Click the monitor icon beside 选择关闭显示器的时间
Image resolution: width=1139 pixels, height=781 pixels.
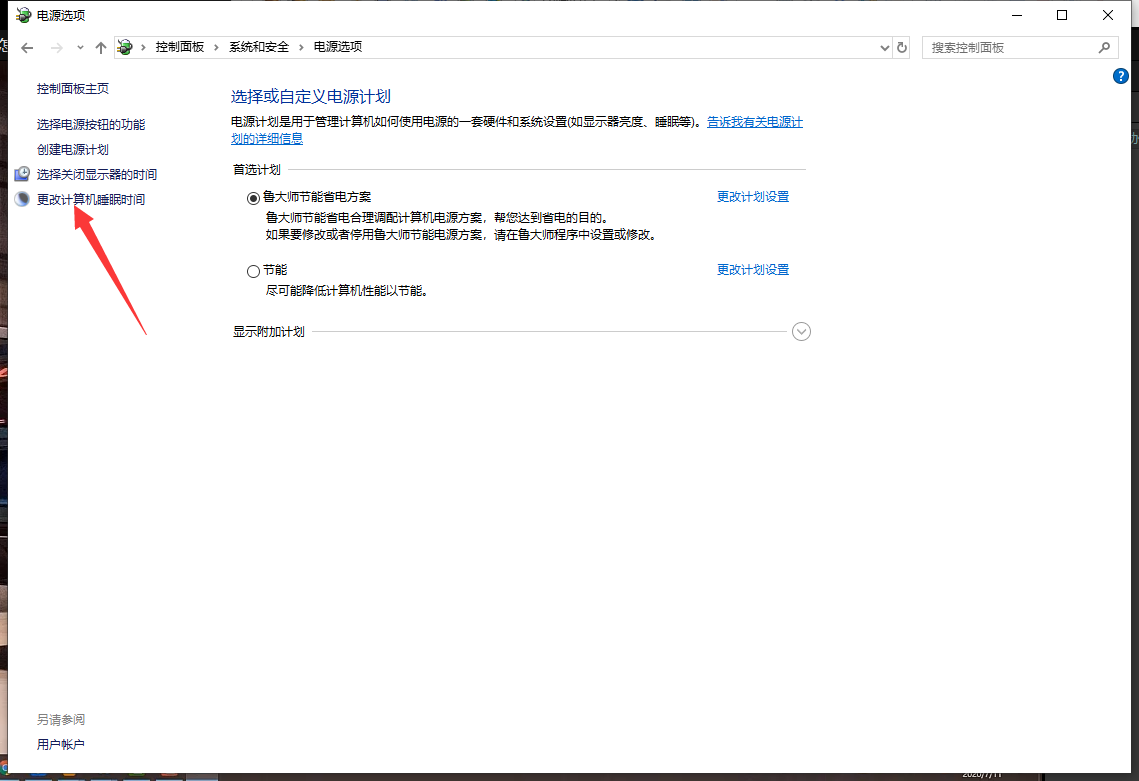click(22, 174)
